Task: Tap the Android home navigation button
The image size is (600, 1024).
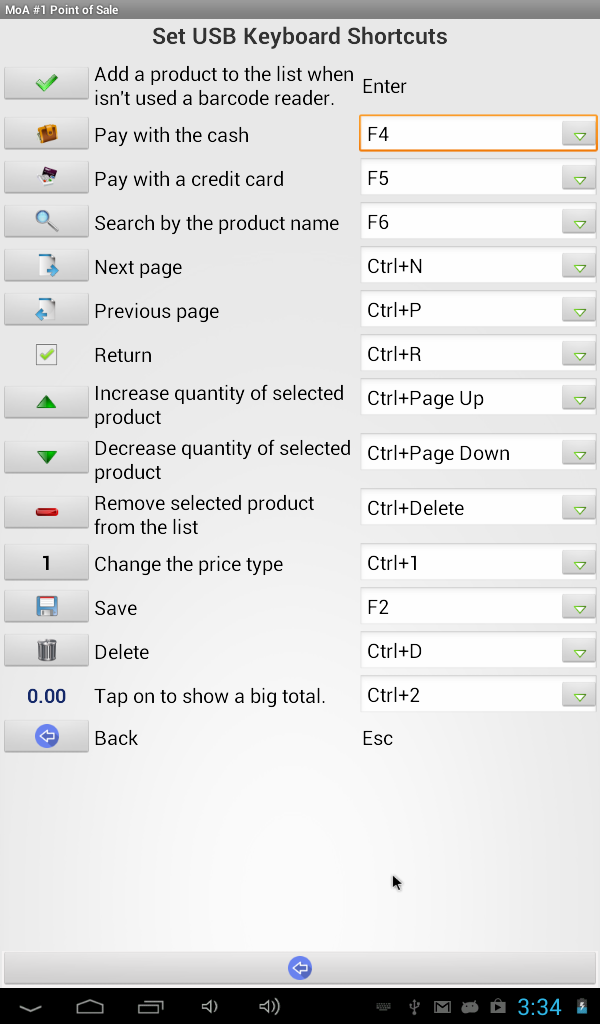Action: (90, 1006)
